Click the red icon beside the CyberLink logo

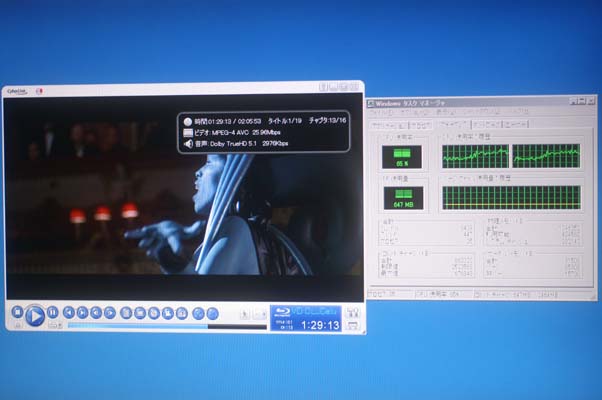(x=39, y=91)
